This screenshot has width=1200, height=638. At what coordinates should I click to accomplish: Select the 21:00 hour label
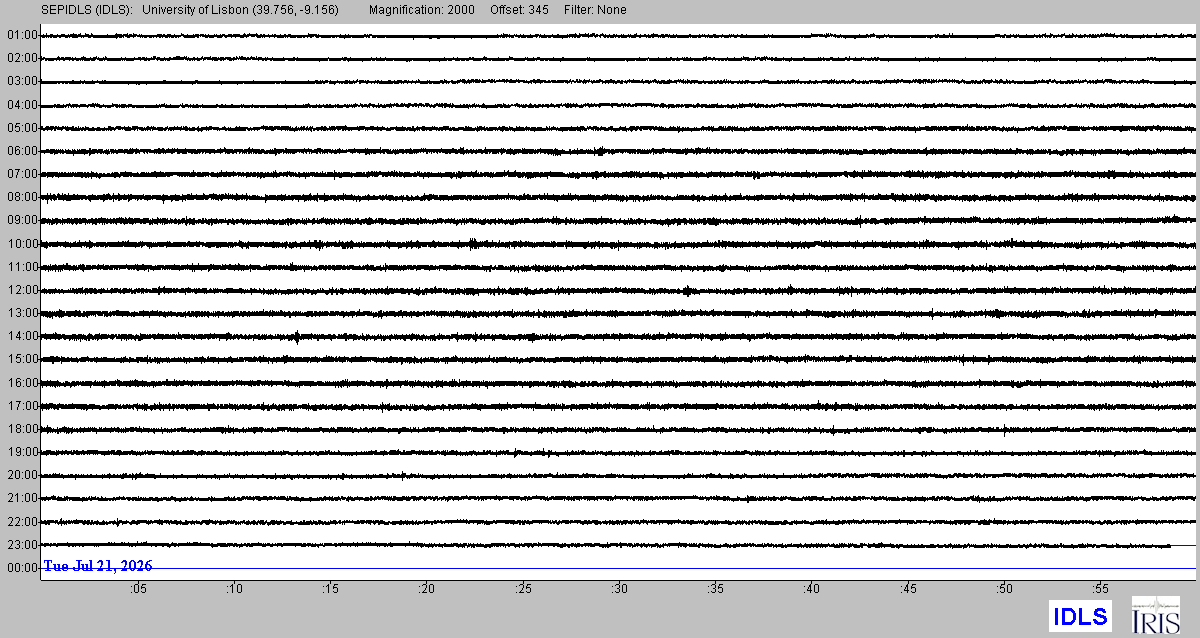(x=22, y=498)
